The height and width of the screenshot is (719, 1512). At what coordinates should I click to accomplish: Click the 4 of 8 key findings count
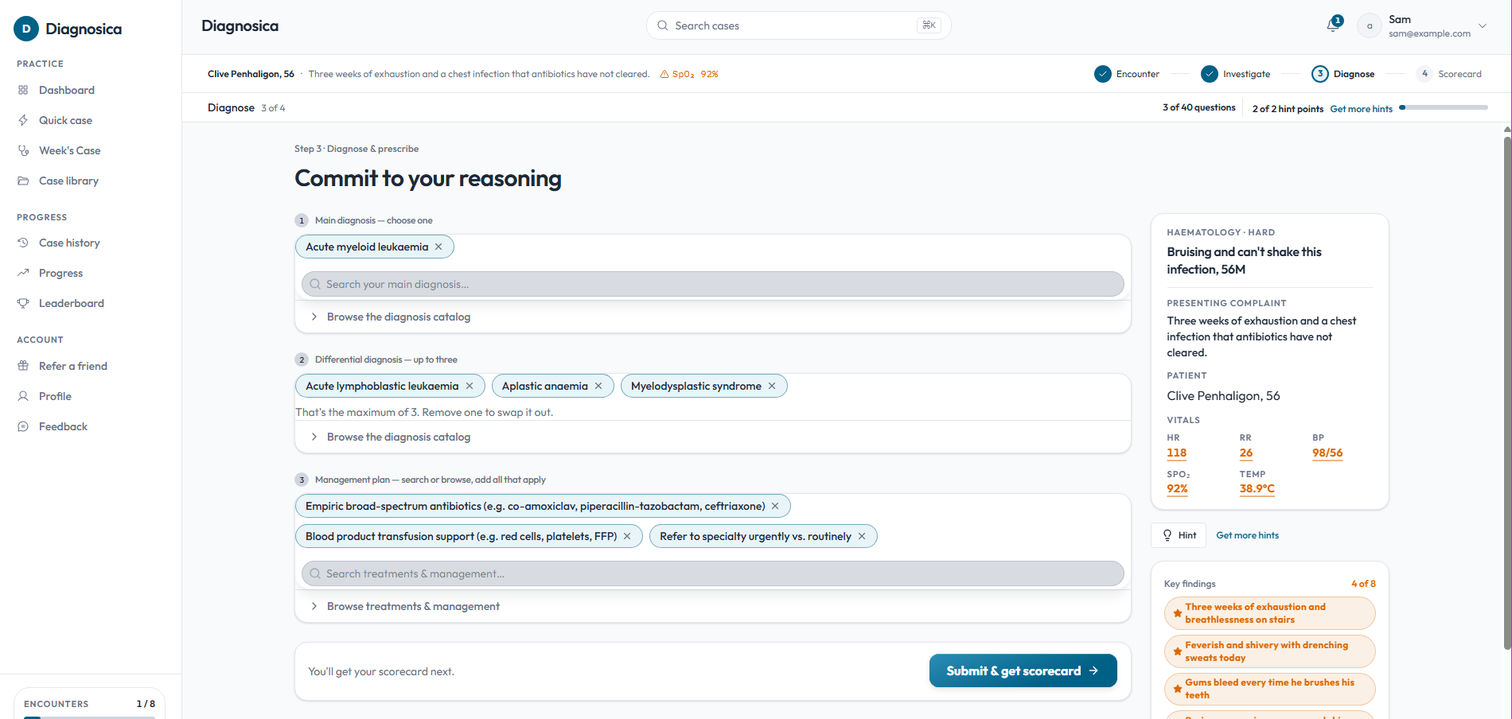tap(1363, 583)
